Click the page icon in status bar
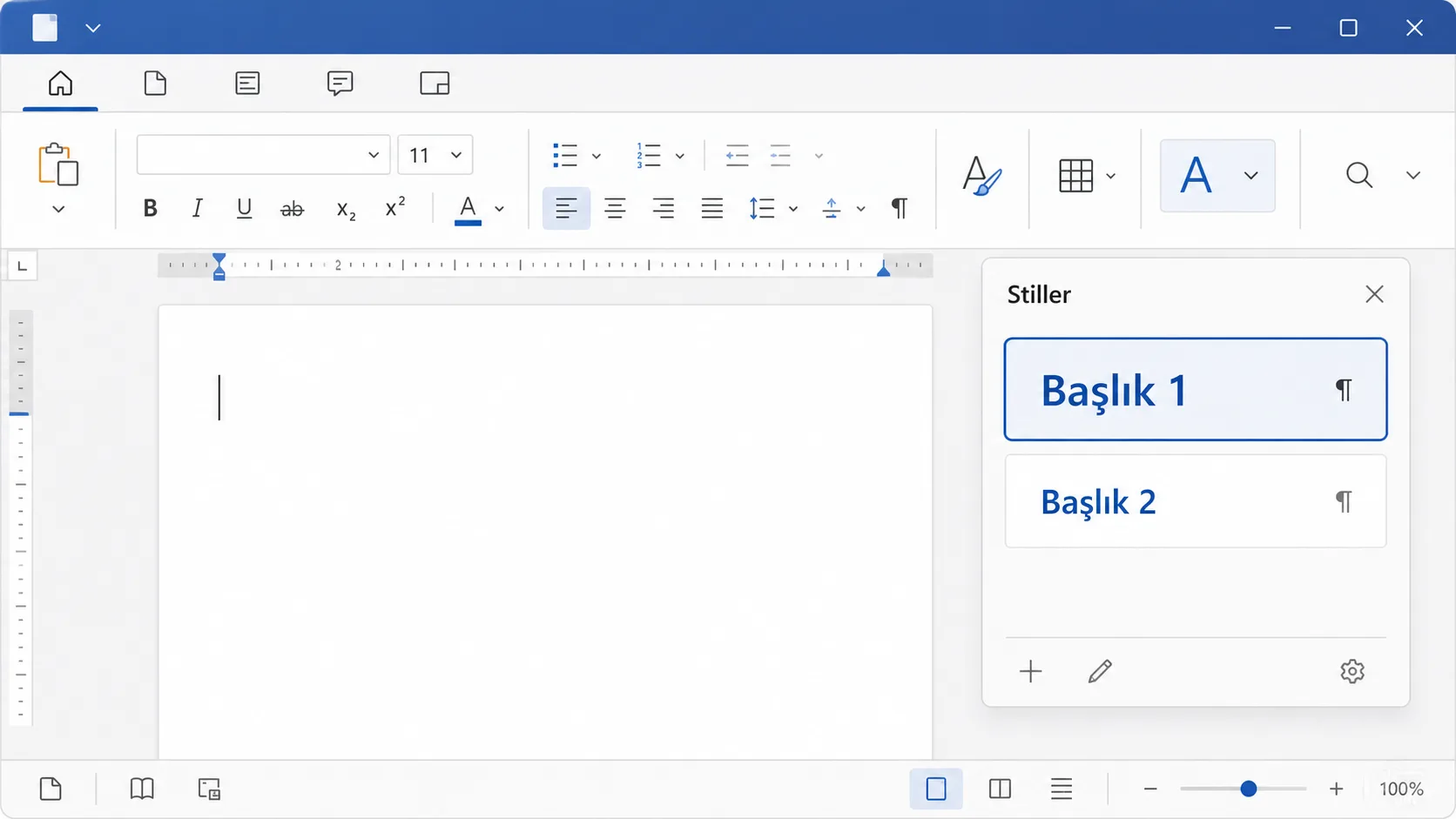 click(51, 789)
